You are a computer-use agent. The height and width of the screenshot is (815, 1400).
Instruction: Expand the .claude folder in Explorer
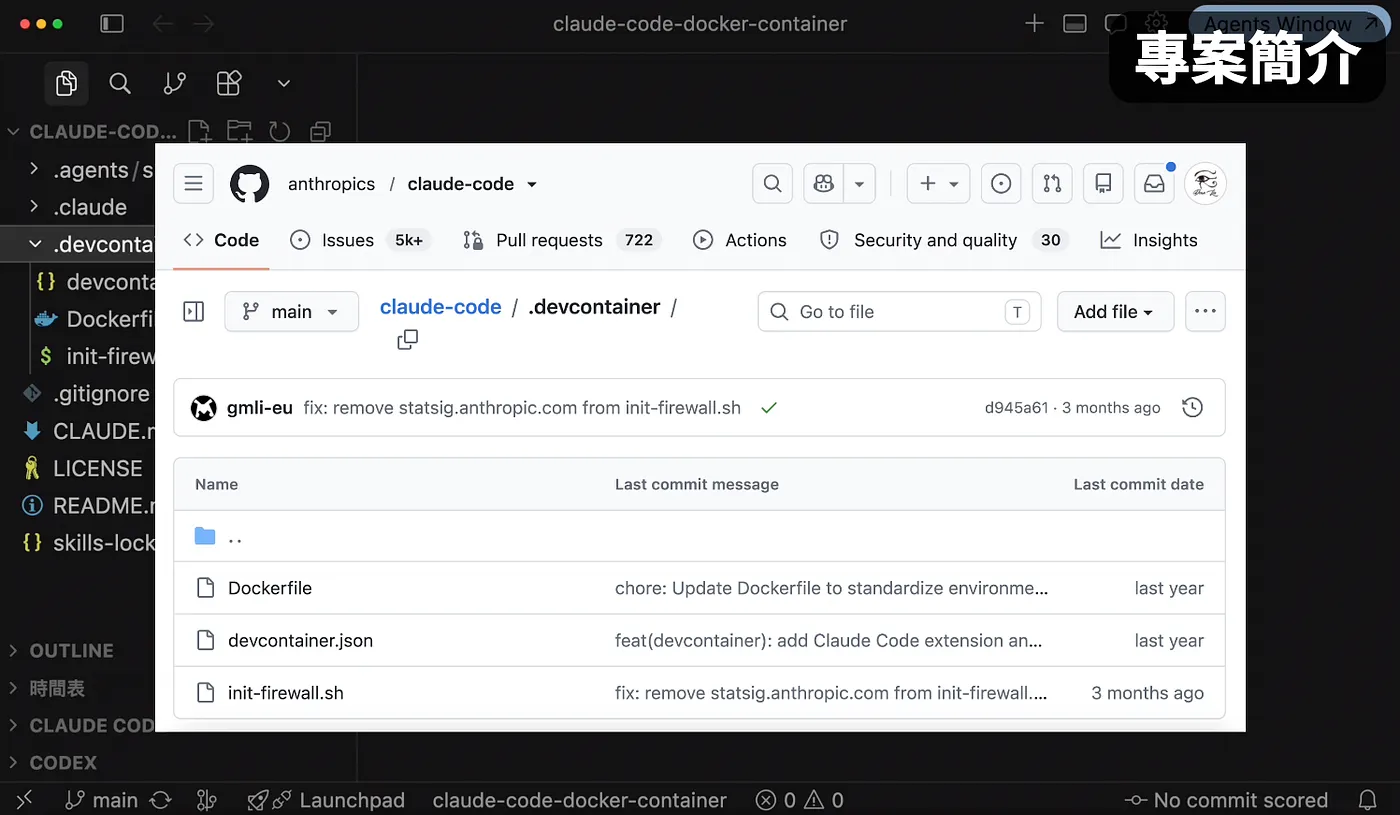coord(35,207)
